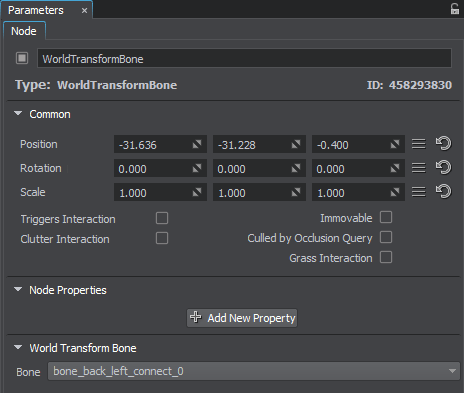Open the Position row options menu icon
464x393 pixels.
coord(419,144)
